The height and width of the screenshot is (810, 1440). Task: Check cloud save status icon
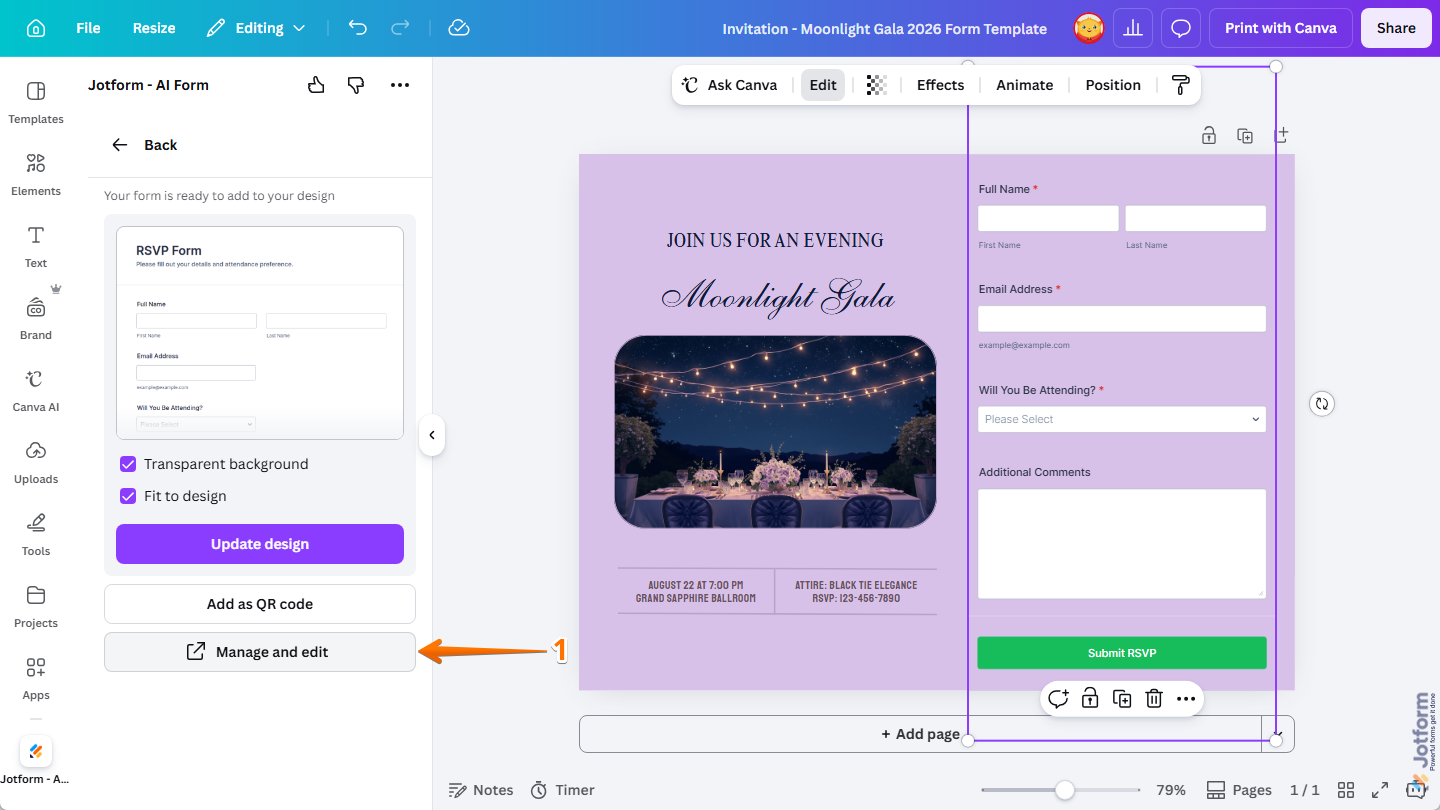pyautogui.click(x=459, y=28)
